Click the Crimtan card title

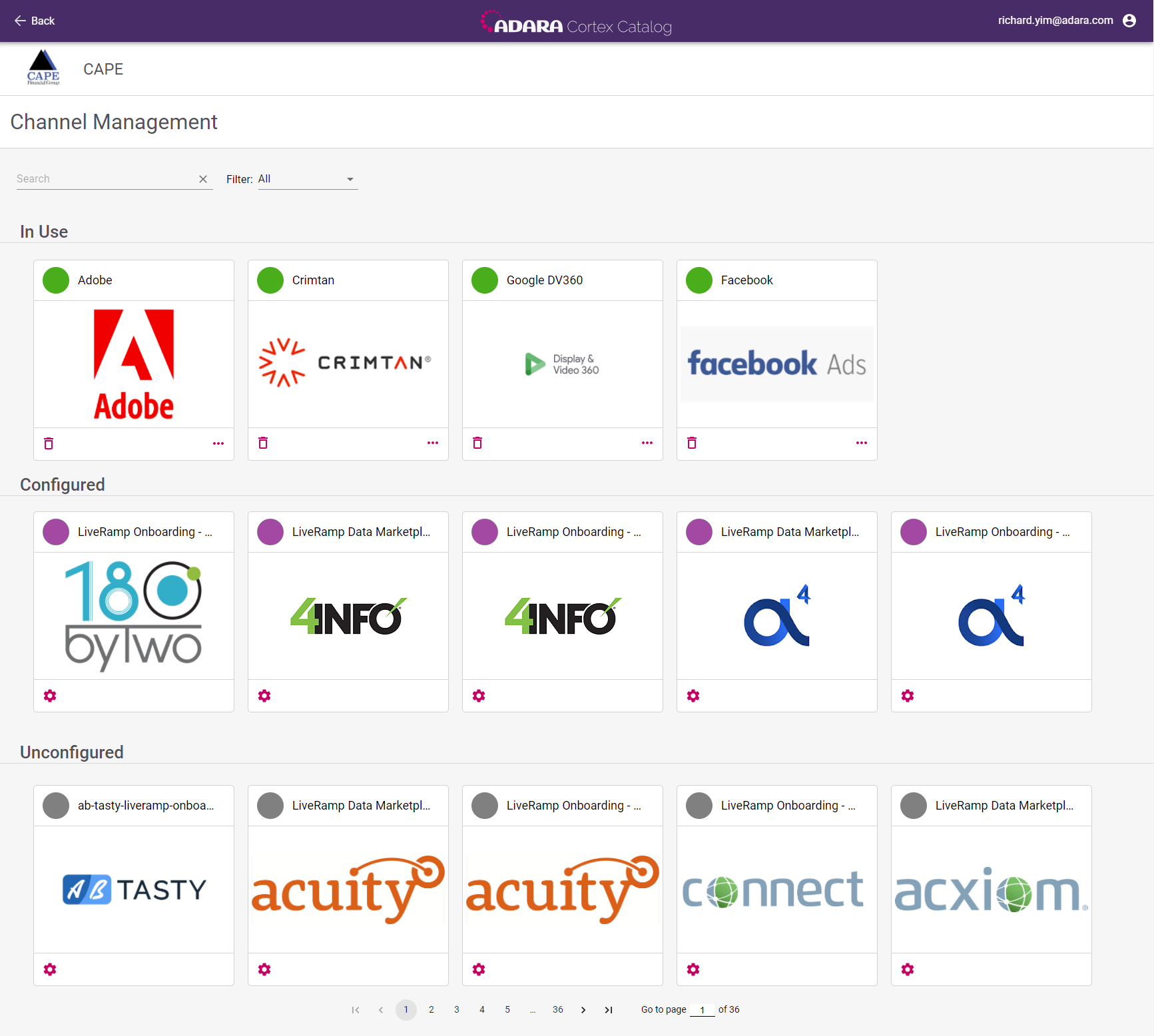[313, 280]
